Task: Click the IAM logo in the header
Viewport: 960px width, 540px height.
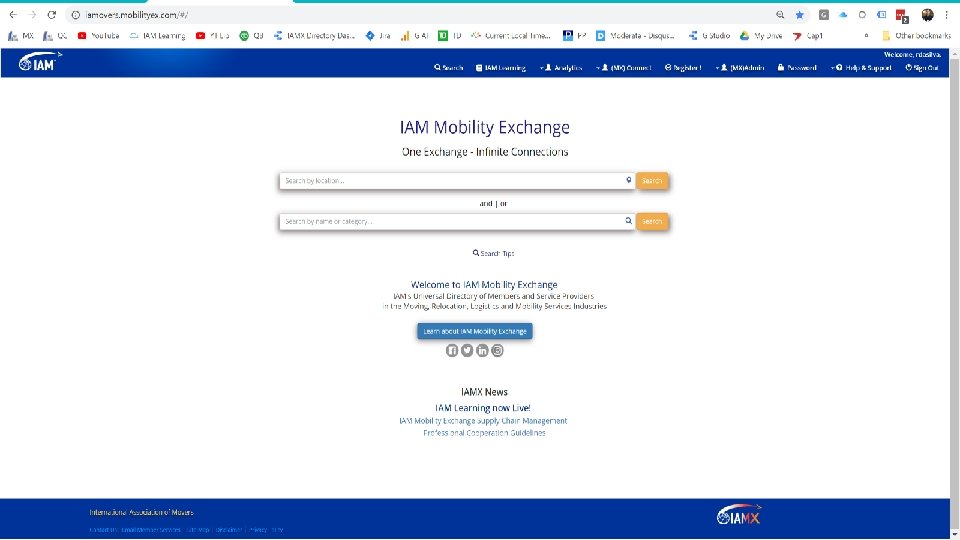Action: 40,62
